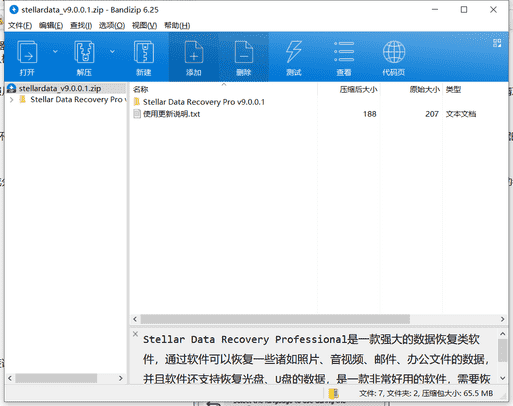Select Stellar Data Recovery Pro v9.0.0.1 folder row

(204, 102)
